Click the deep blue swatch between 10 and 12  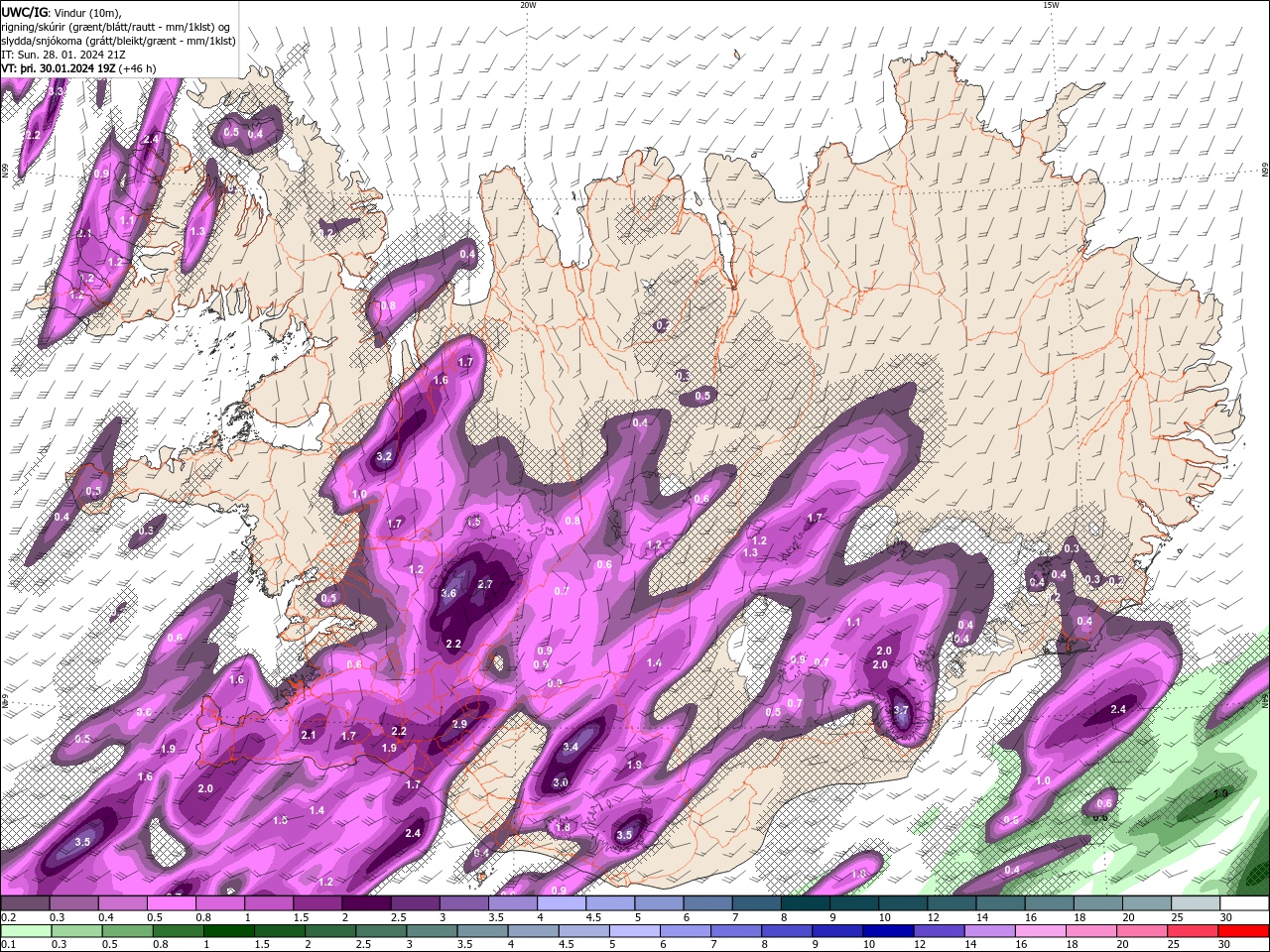coord(887,930)
